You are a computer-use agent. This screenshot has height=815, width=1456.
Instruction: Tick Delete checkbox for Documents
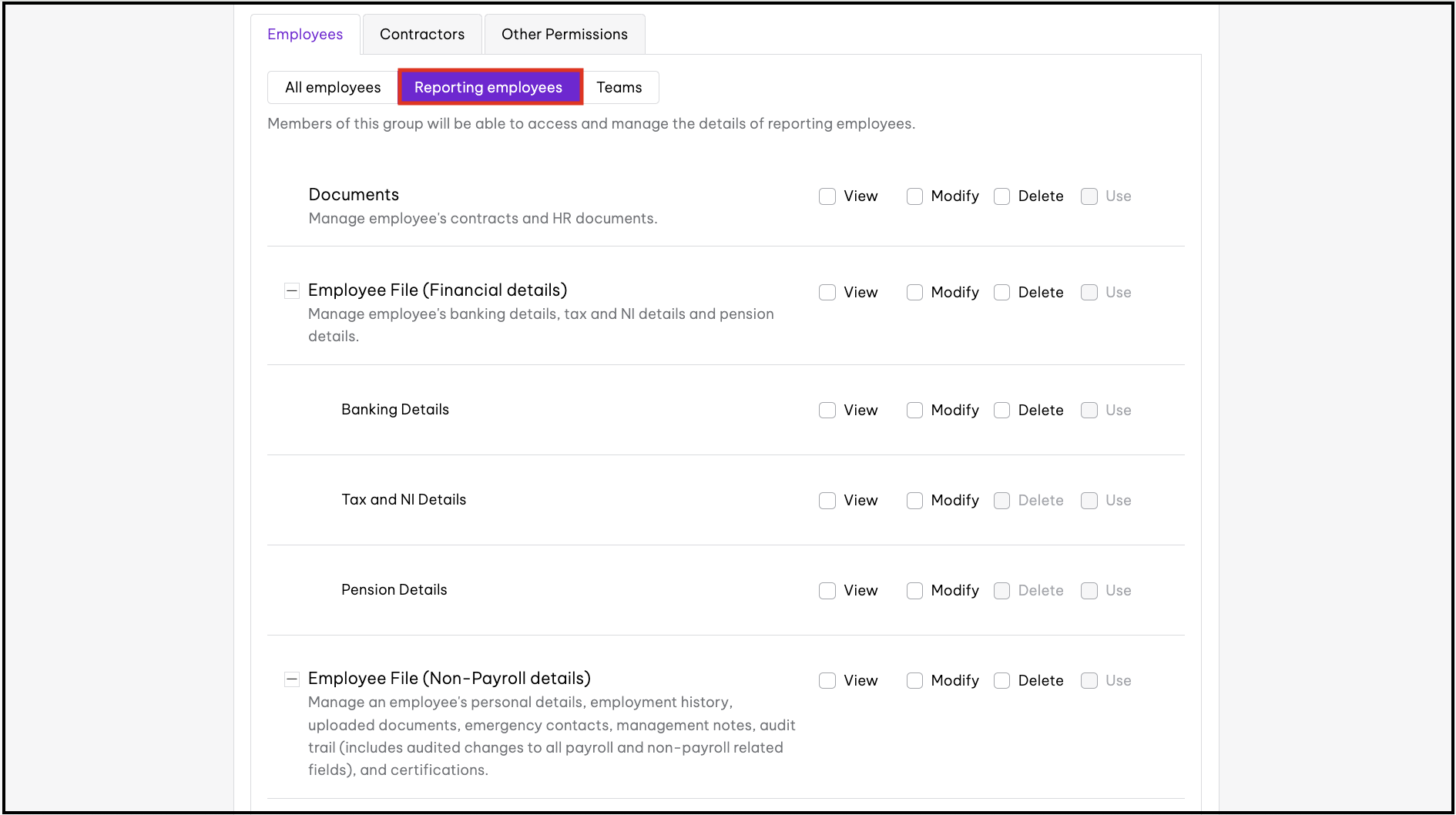(x=1001, y=196)
